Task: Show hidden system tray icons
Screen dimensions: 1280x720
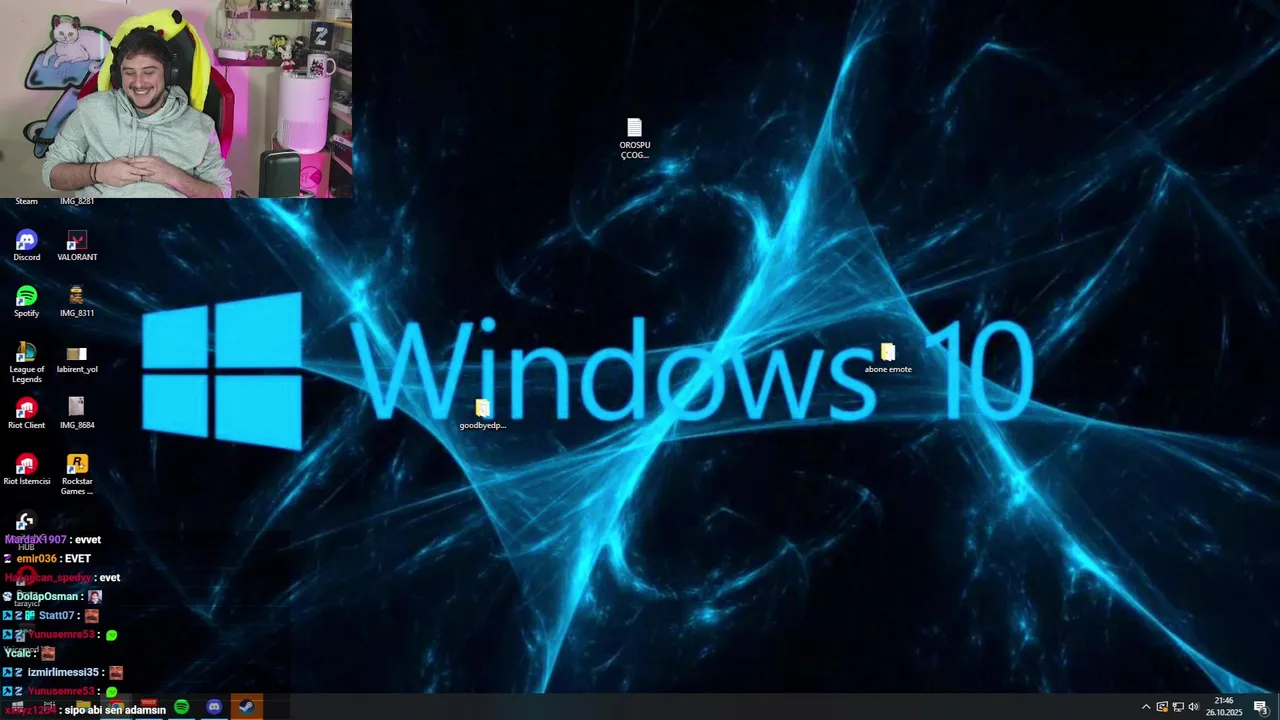Action: coord(1146,707)
